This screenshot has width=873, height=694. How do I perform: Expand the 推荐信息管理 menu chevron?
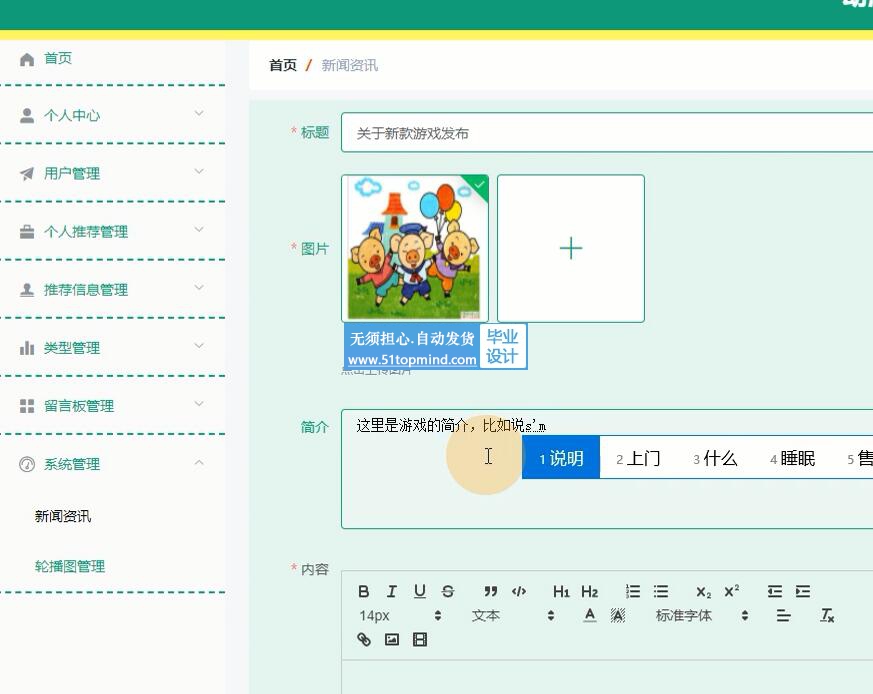tap(199, 288)
